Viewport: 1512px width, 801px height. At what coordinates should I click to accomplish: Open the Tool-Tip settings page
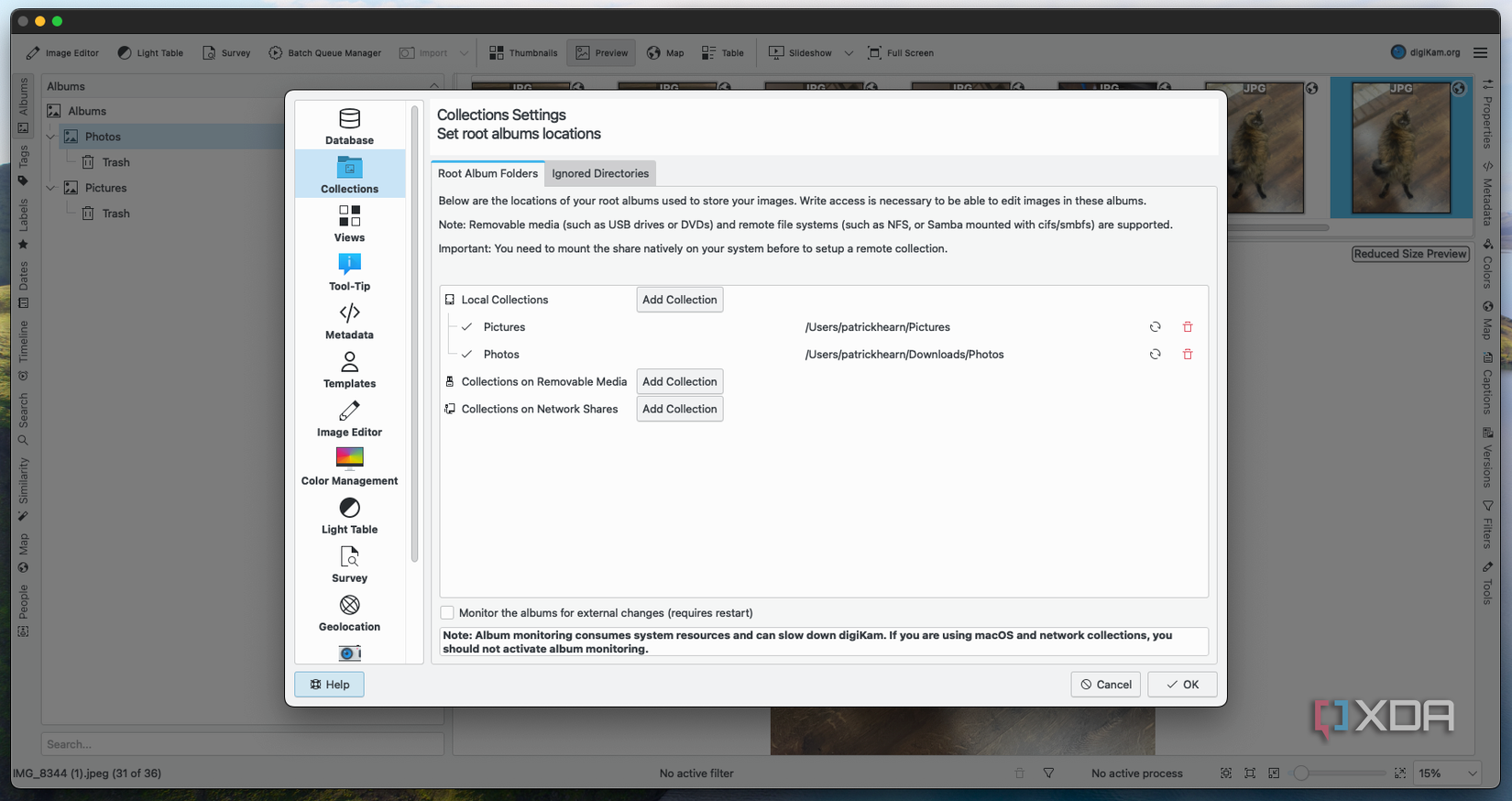tap(349, 272)
